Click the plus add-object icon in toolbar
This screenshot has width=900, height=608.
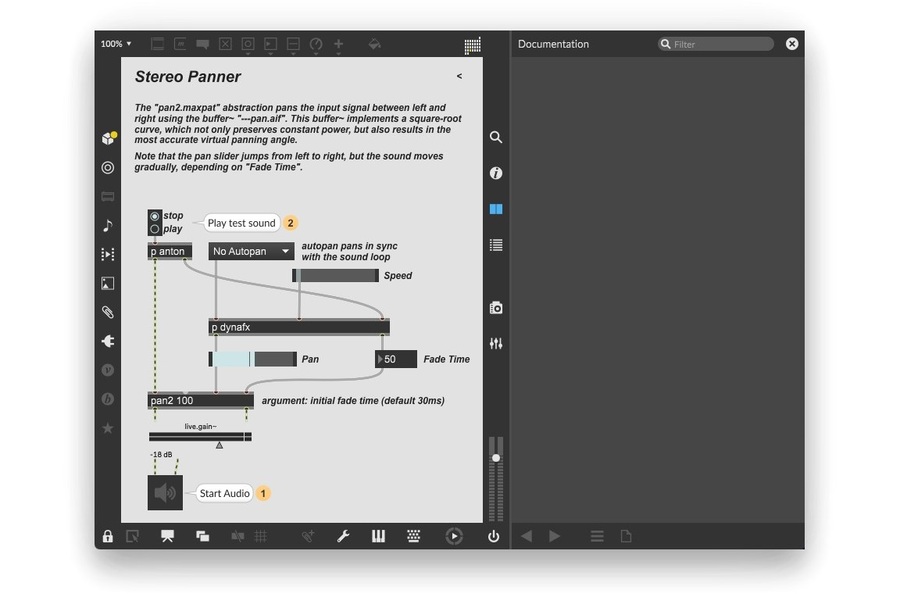point(339,44)
